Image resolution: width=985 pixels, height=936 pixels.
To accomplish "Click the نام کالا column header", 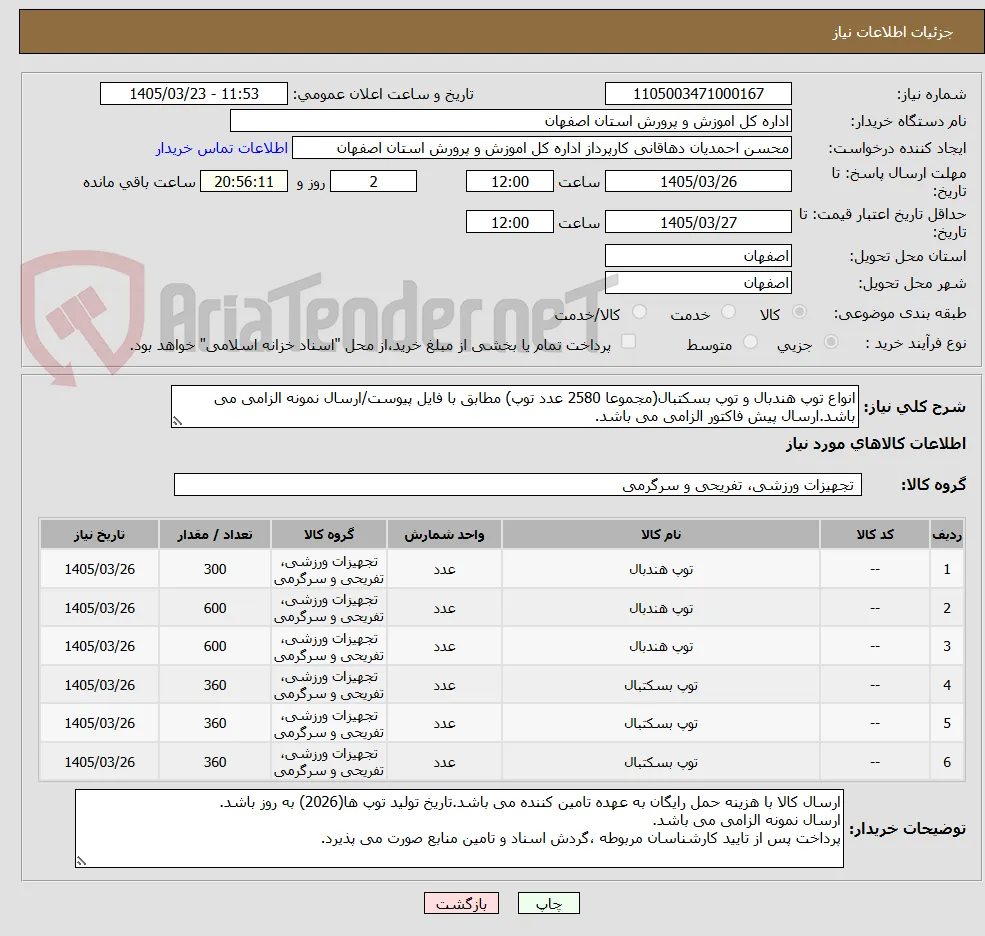I will [661, 535].
